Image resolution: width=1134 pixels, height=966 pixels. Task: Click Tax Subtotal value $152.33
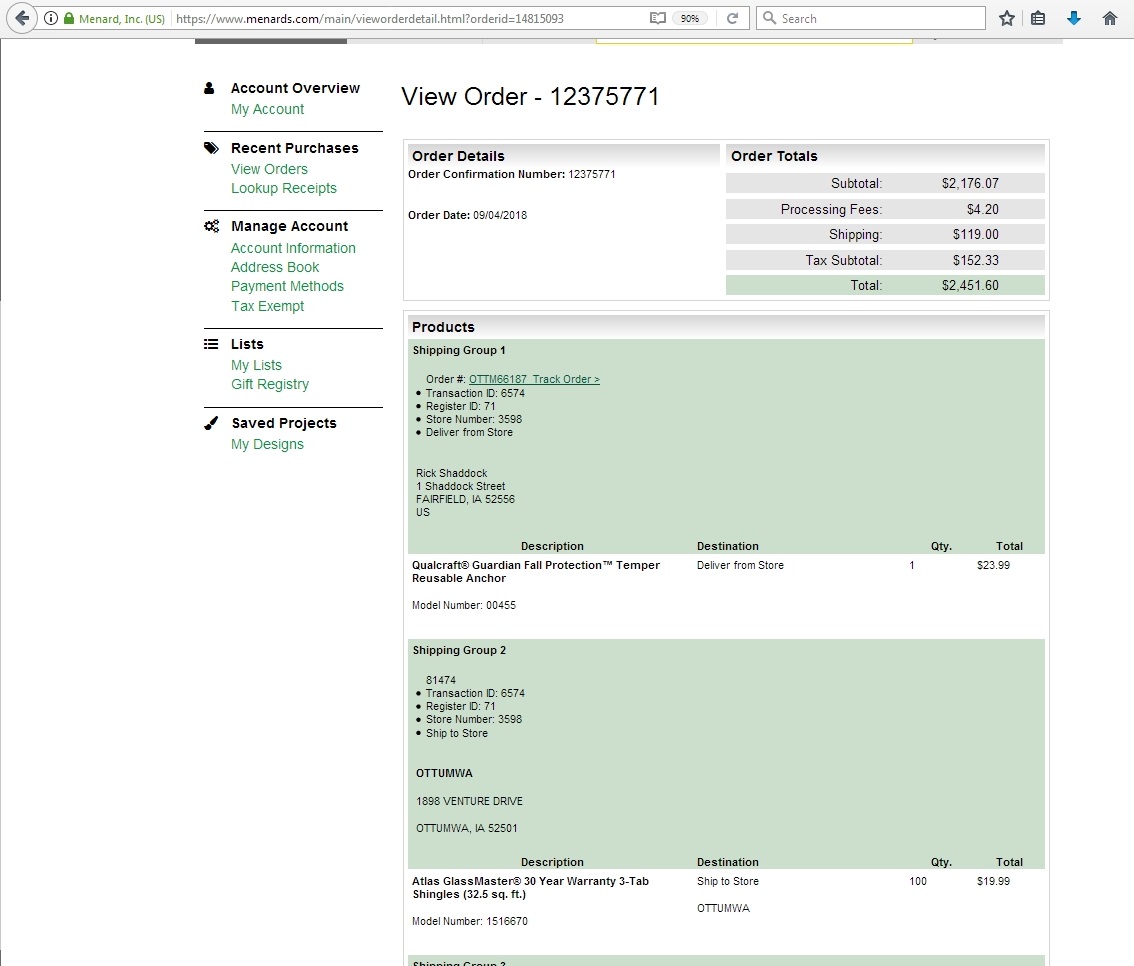click(975, 260)
